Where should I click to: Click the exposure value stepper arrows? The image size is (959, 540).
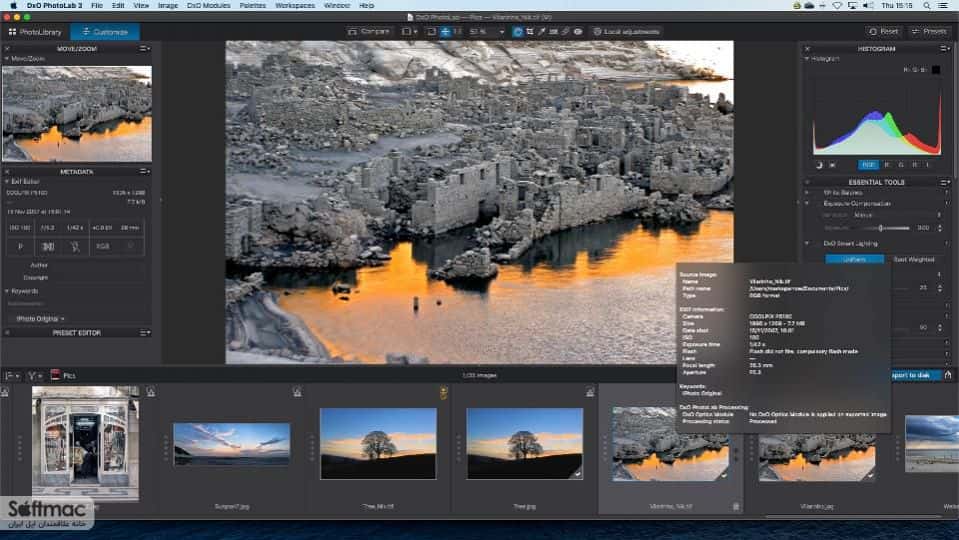(x=940, y=228)
